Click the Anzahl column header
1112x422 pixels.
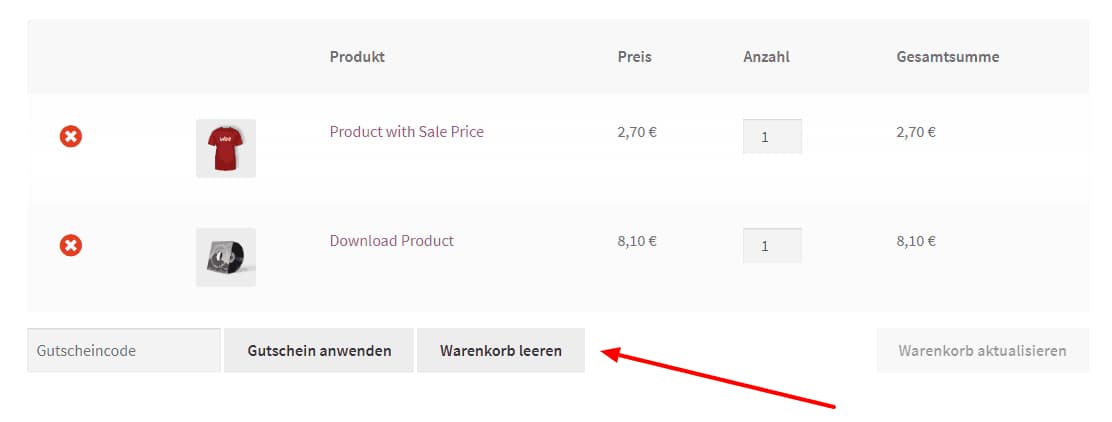766,57
